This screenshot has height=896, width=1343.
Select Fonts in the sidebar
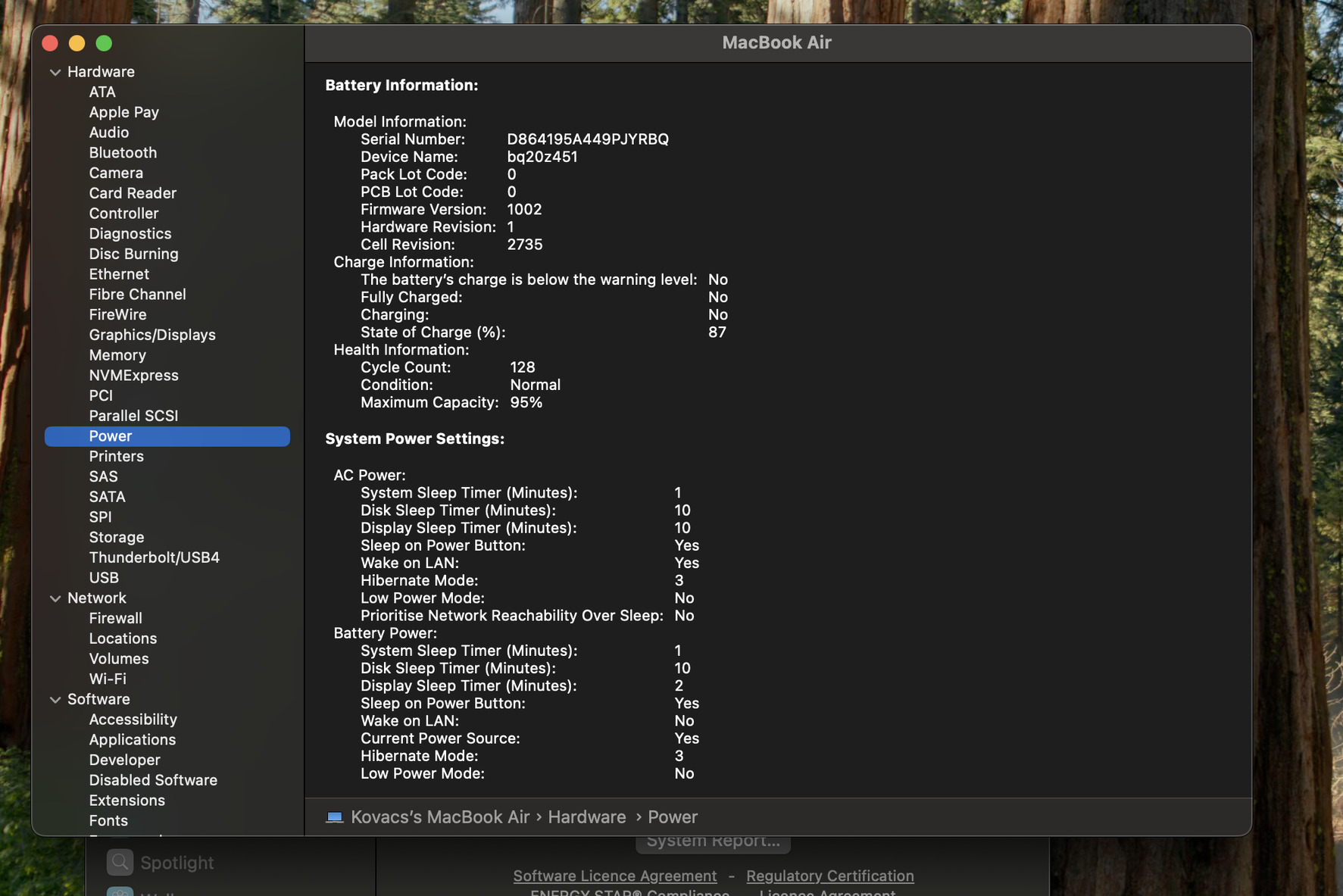pyautogui.click(x=108, y=821)
